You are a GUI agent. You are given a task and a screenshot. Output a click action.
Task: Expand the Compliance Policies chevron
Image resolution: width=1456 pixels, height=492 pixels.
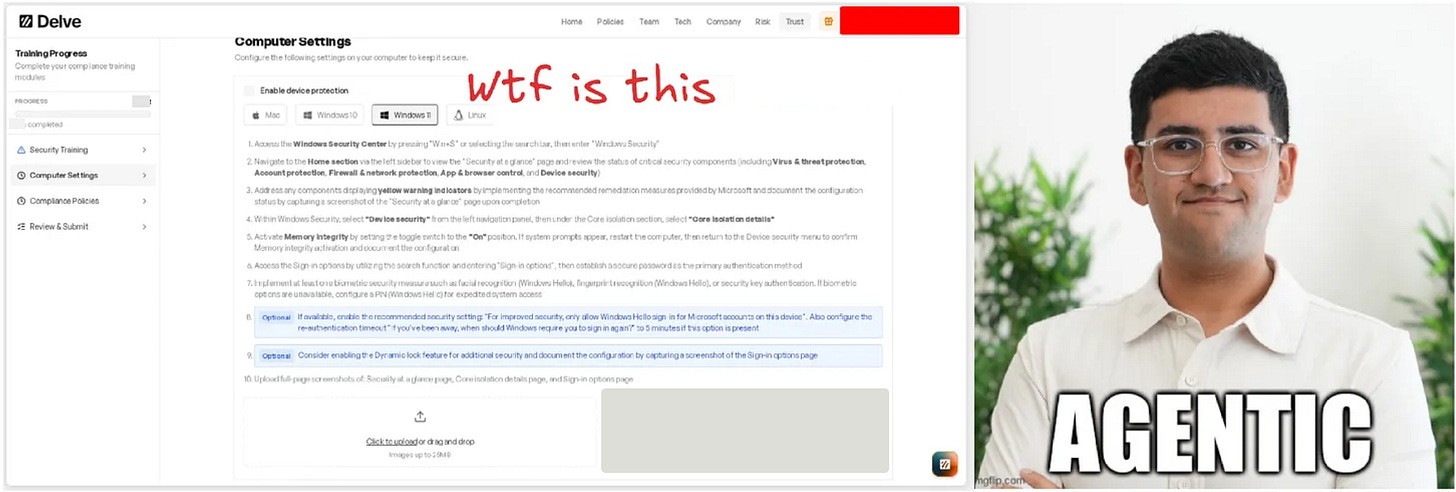(144, 201)
